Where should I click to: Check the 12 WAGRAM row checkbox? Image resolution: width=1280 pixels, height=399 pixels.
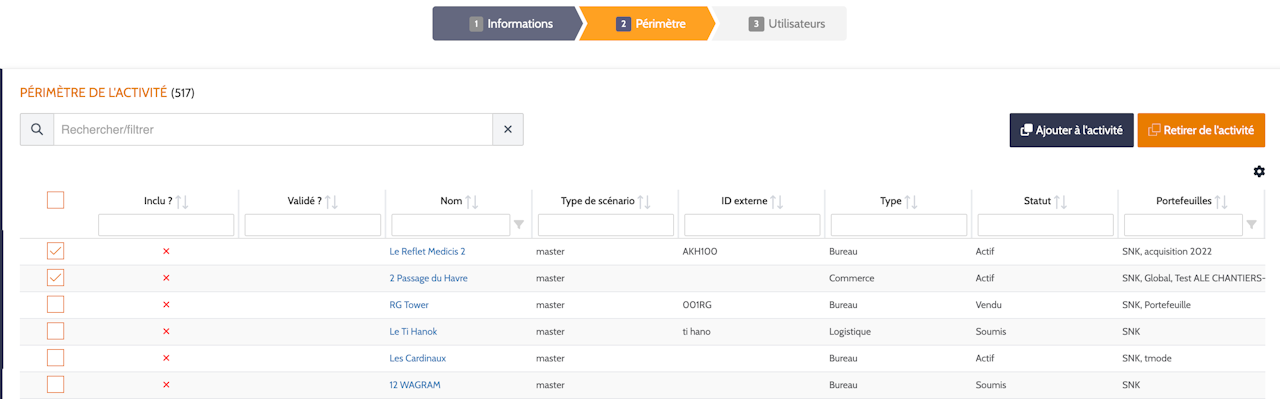[55, 384]
